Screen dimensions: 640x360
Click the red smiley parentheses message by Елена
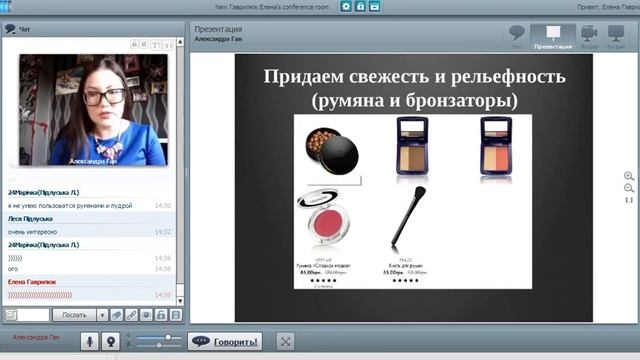(x=40, y=295)
